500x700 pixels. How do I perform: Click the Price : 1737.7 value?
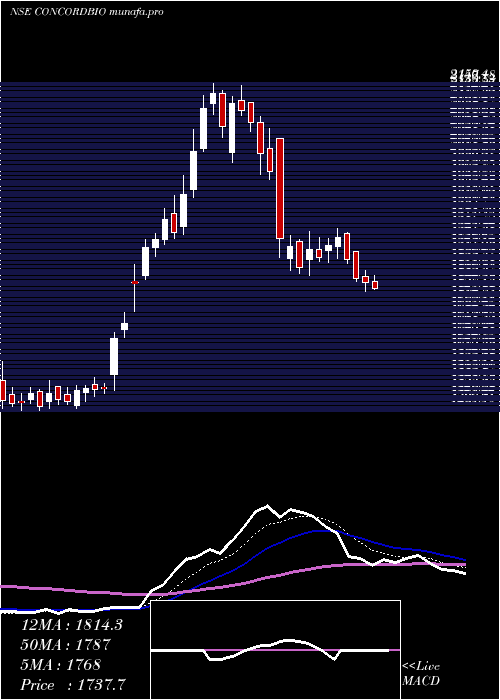[73, 685]
